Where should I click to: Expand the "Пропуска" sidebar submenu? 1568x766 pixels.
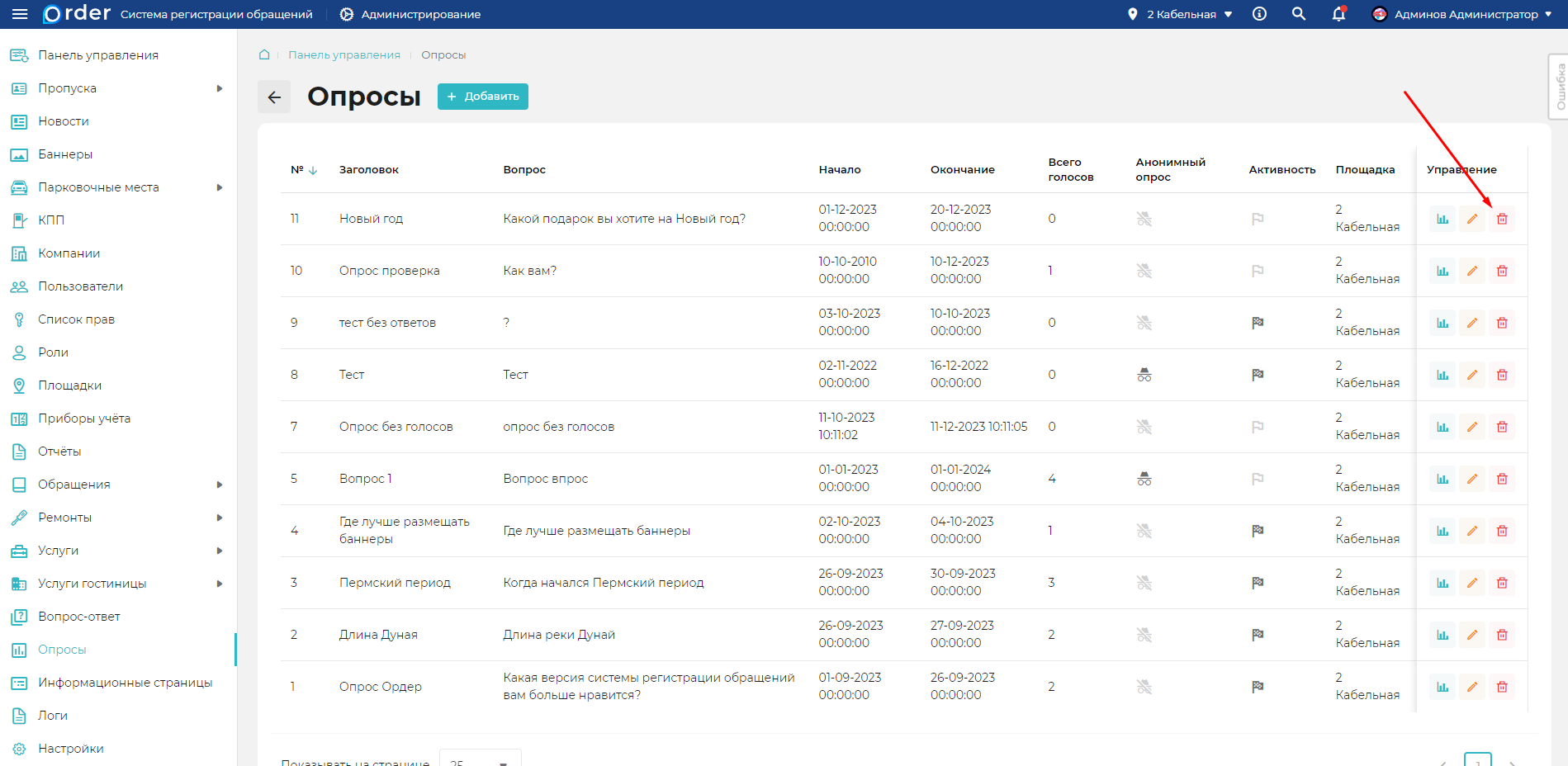tap(219, 88)
